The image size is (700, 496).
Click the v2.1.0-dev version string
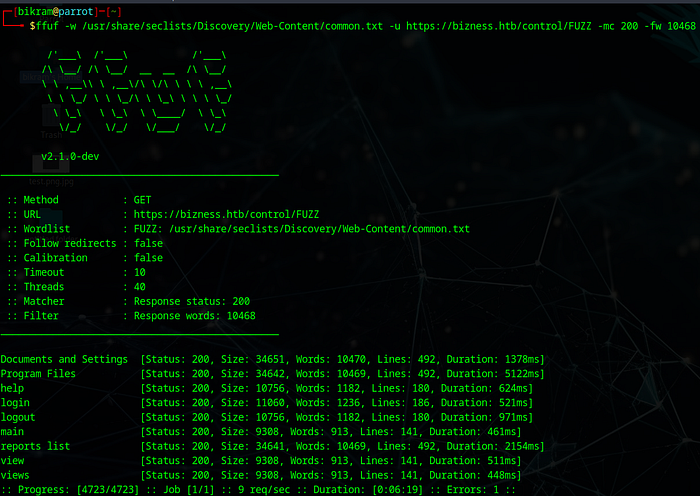pos(70,156)
